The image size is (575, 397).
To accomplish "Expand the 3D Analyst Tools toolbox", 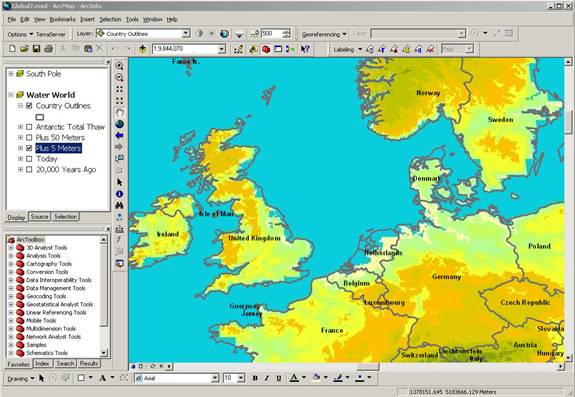I will click(x=11, y=247).
